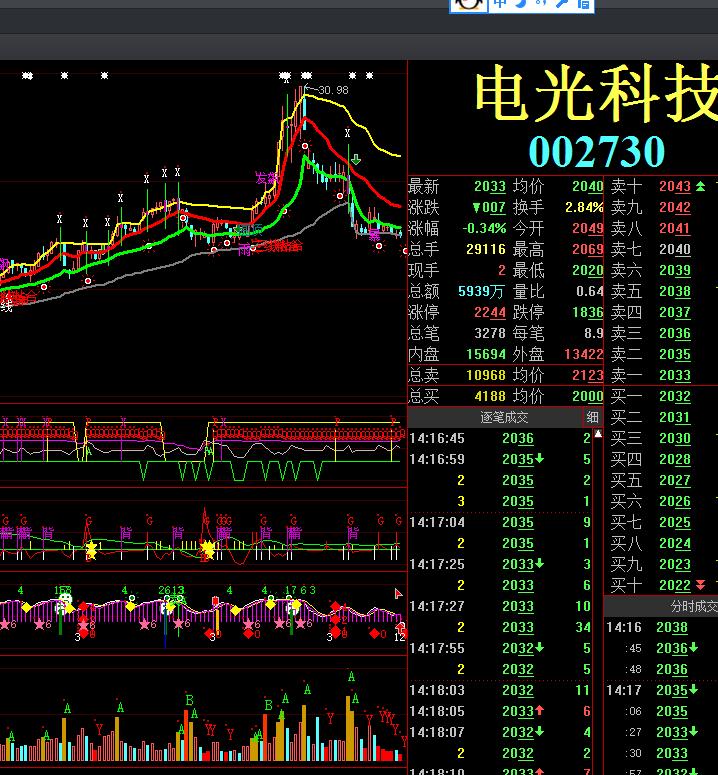Toggle the 中 Chinese input mode icon
The image size is (718, 775).
tap(500, 4)
